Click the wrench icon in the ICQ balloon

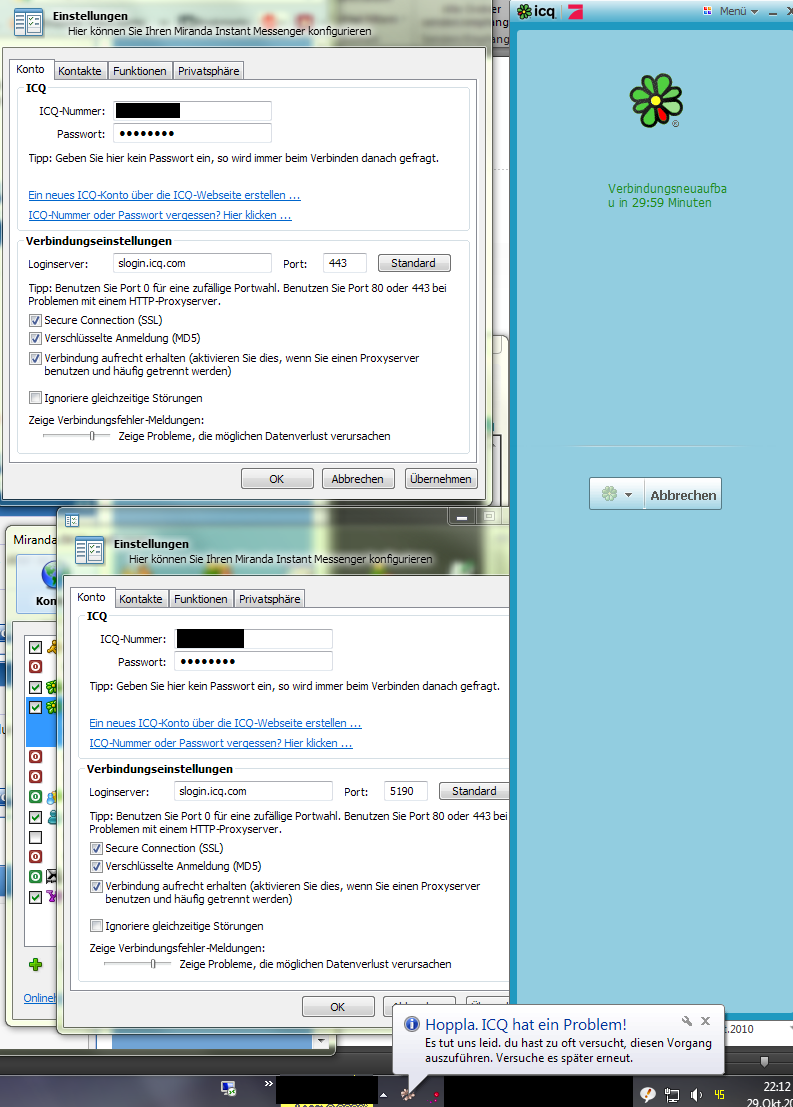(x=686, y=1021)
